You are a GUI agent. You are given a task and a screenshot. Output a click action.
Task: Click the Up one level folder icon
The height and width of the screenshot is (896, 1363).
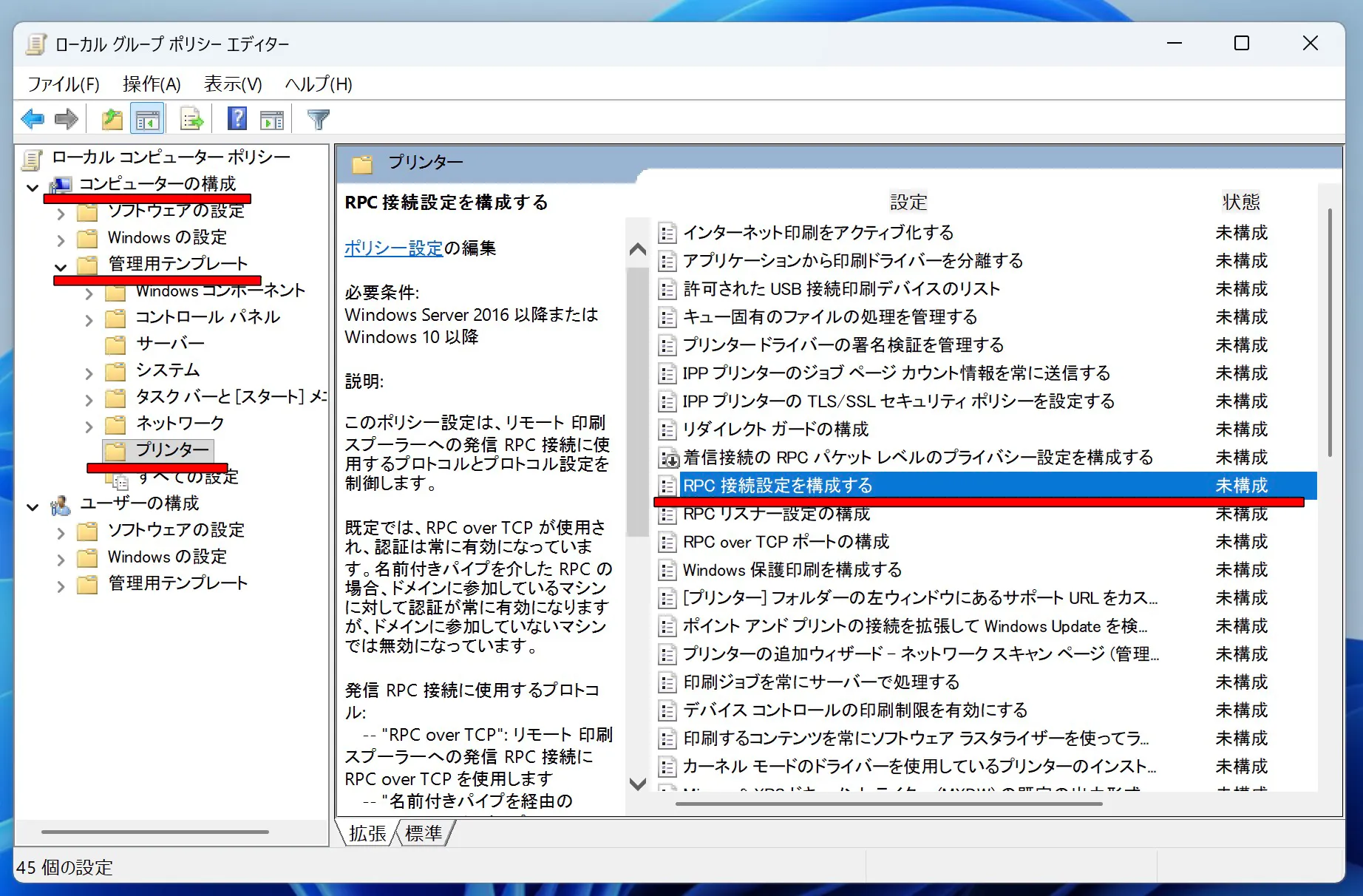[x=112, y=118]
